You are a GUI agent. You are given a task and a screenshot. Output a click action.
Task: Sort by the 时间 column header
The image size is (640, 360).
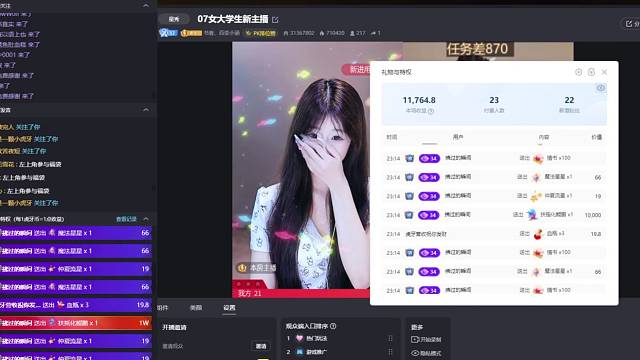(391, 137)
